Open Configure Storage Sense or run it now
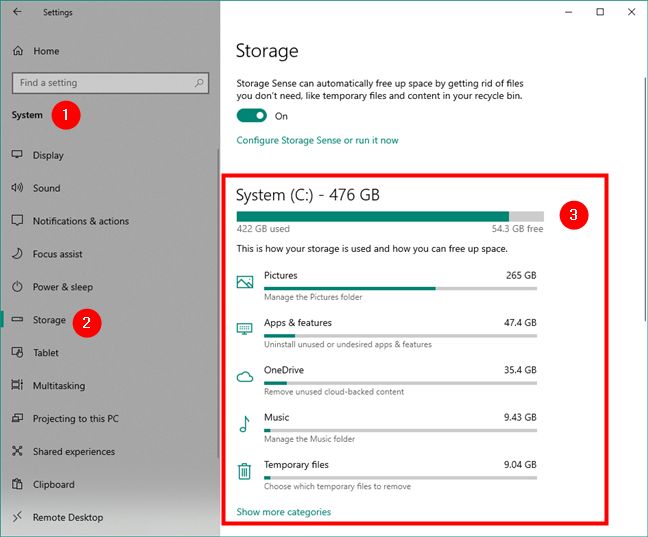Viewport: 648px width, 537px height. point(317,140)
